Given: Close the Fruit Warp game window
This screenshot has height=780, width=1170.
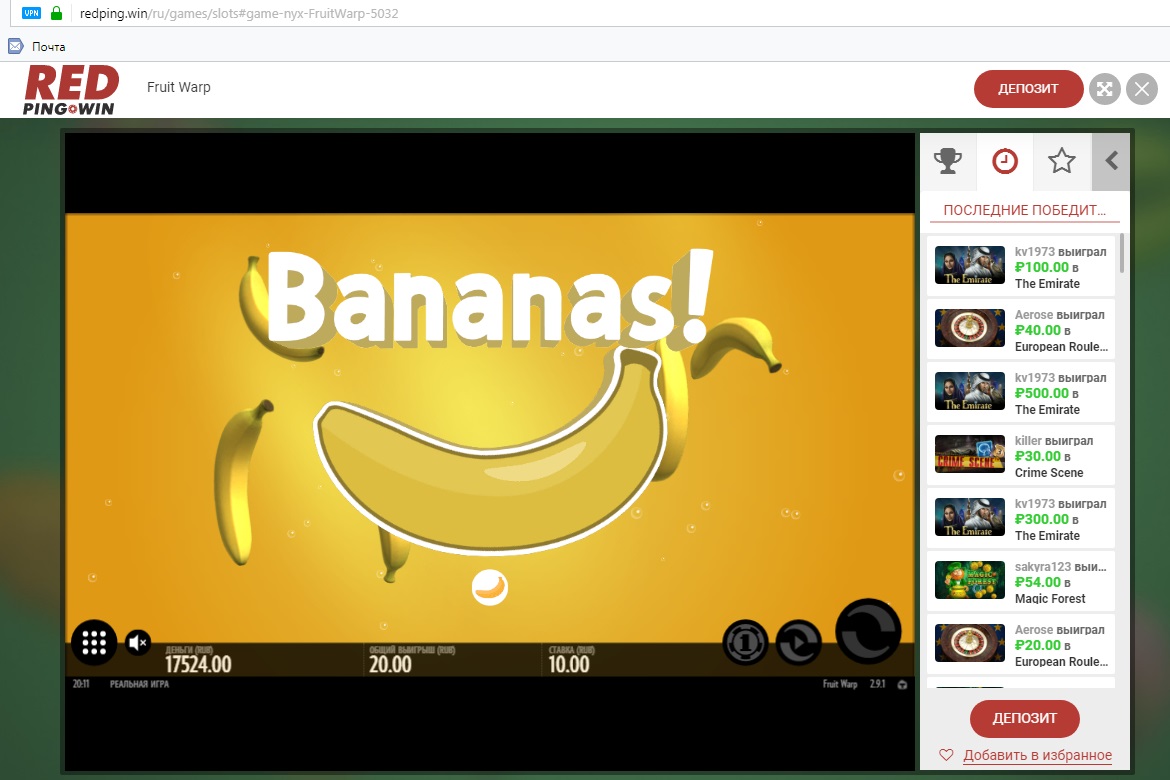Looking at the screenshot, I should pos(1142,90).
